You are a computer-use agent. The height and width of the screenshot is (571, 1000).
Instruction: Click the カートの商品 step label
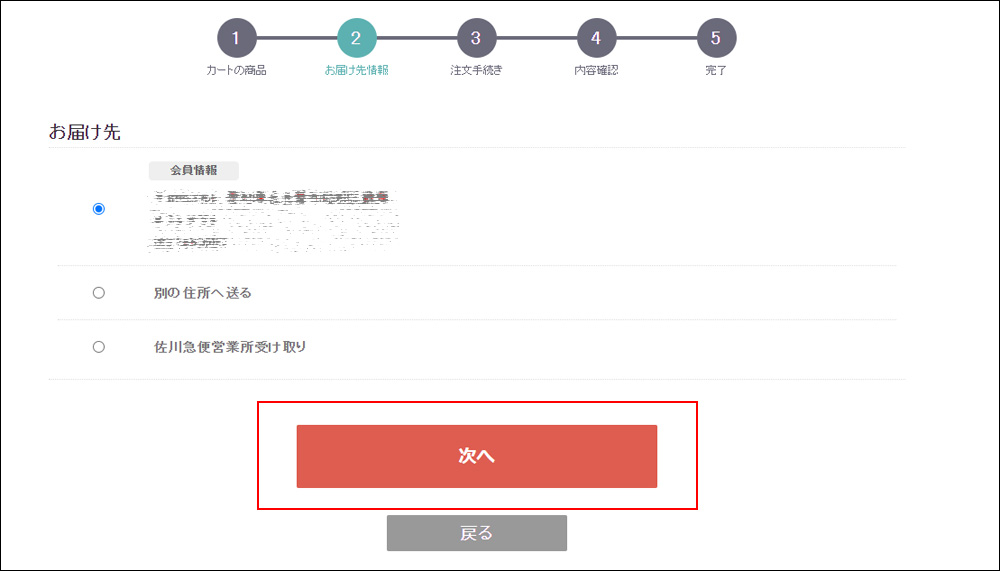click(x=236, y=71)
